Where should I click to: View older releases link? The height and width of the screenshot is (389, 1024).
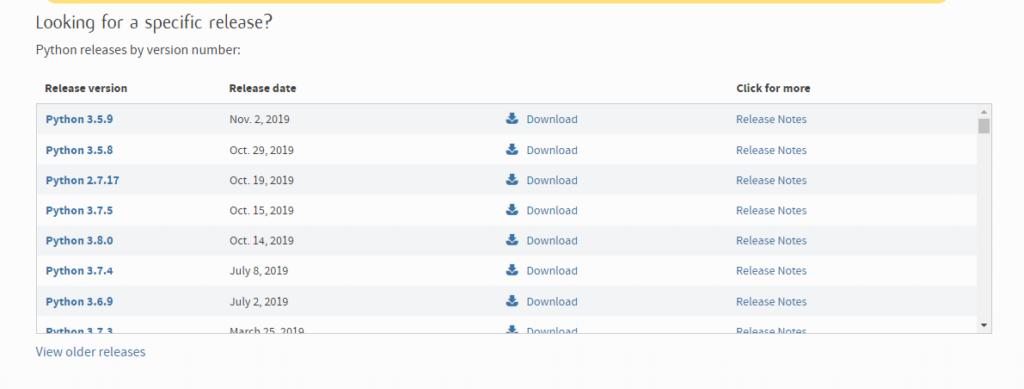tap(90, 352)
